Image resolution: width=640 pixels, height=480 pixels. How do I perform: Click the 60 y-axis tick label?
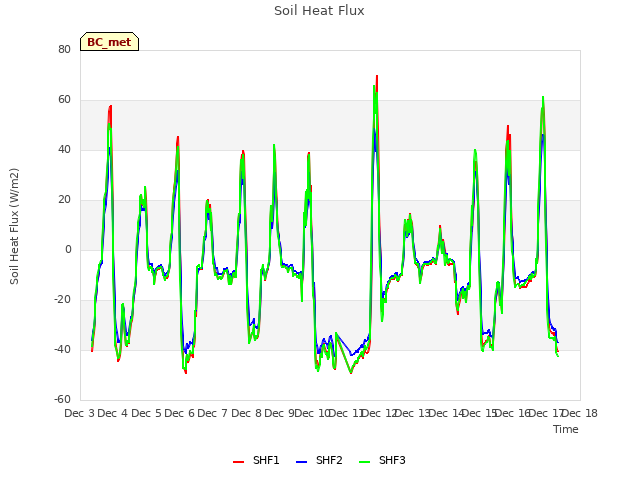[x=64, y=100]
